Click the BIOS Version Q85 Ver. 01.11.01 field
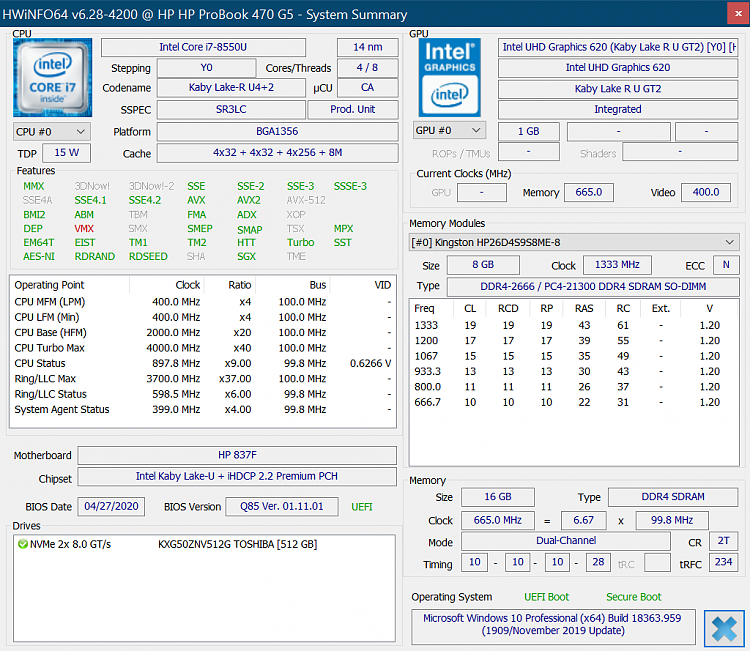Image resolution: width=750 pixels, height=651 pixels. [x=282, y=507]
